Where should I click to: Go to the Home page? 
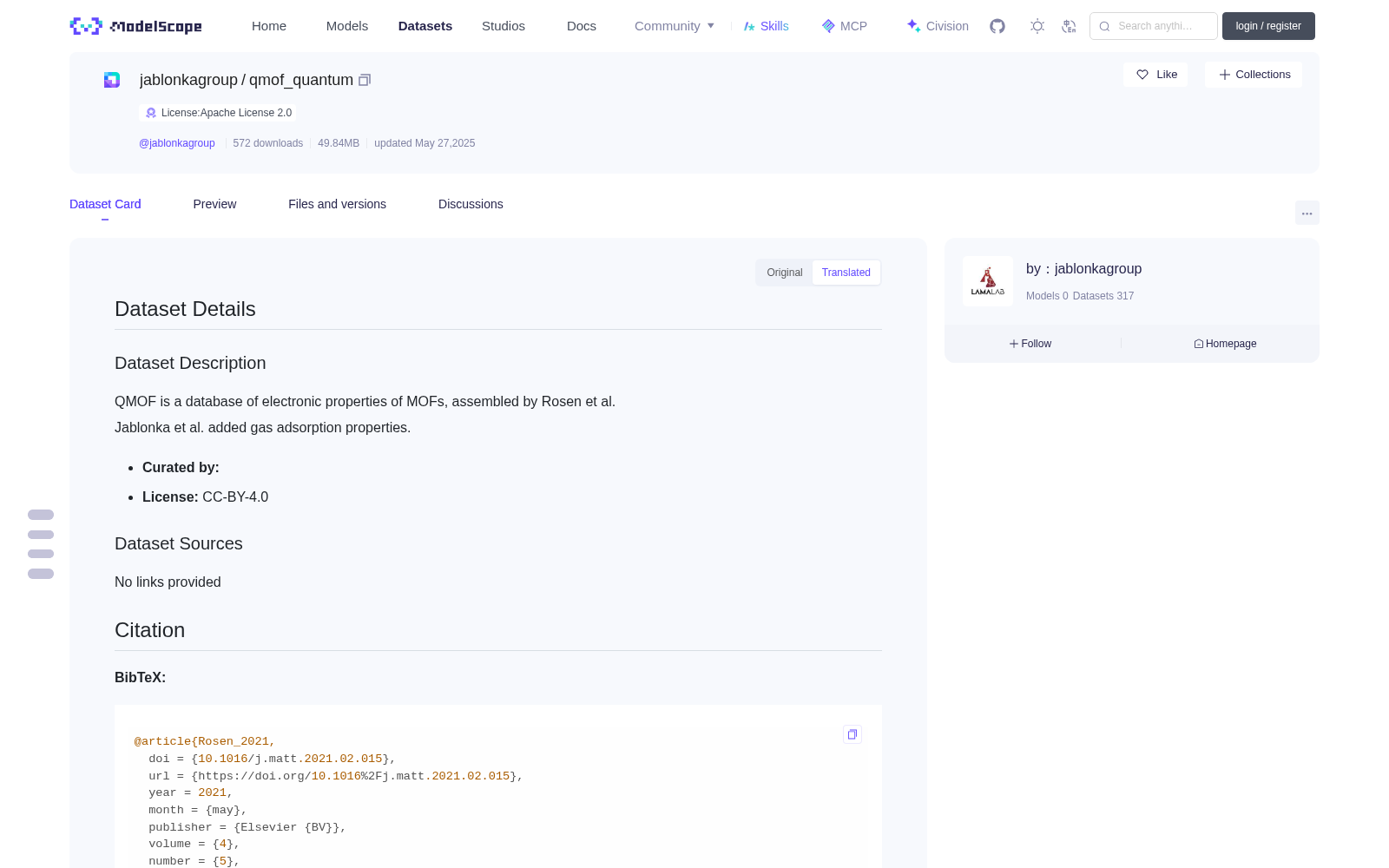point(269,26)
